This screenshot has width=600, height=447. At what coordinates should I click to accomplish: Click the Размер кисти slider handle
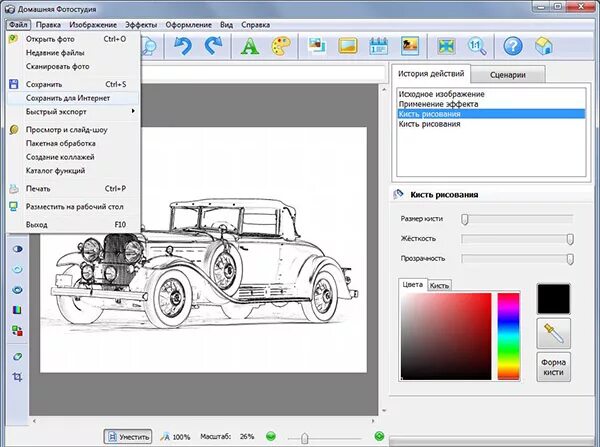tap(465, 219)
